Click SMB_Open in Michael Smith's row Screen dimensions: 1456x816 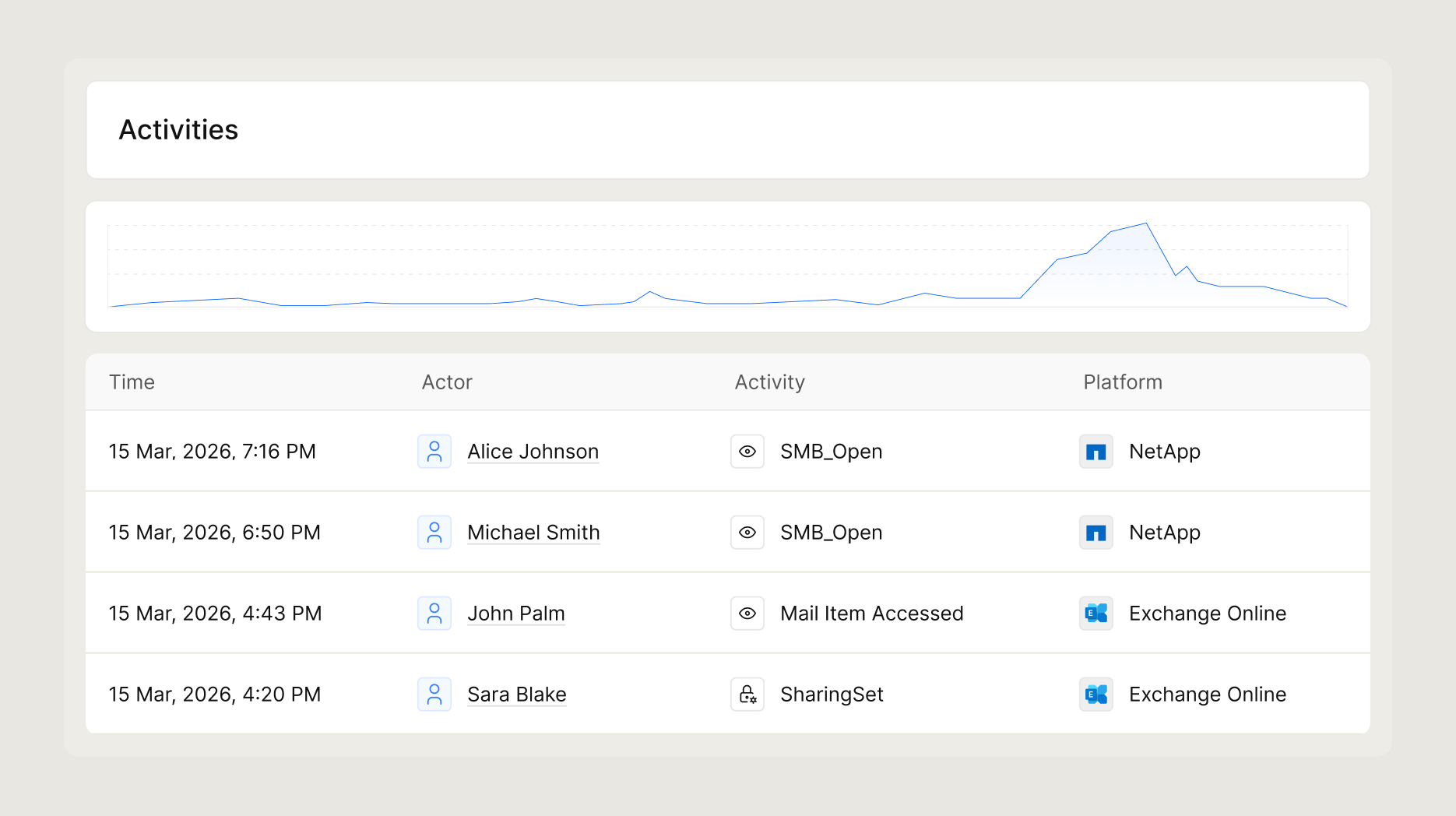[832, 533]
